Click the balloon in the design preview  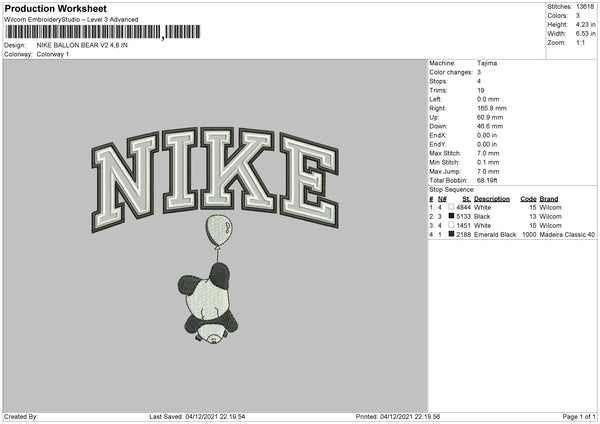(x=218, y=230)
